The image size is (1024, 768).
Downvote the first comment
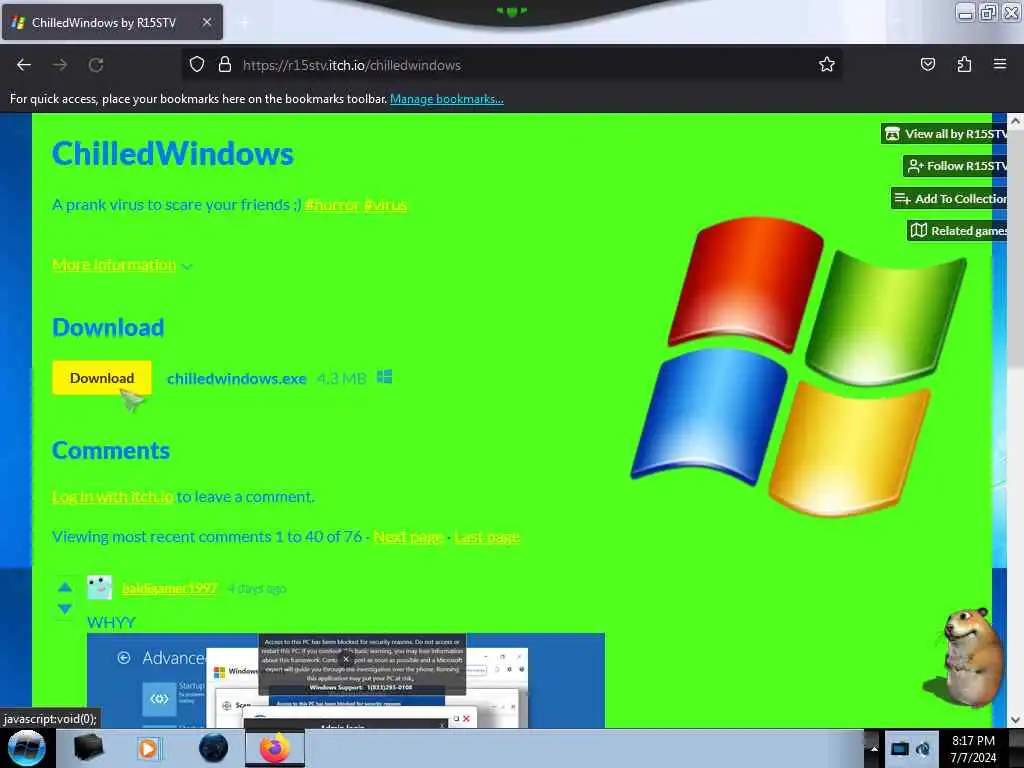pos(65,609)
